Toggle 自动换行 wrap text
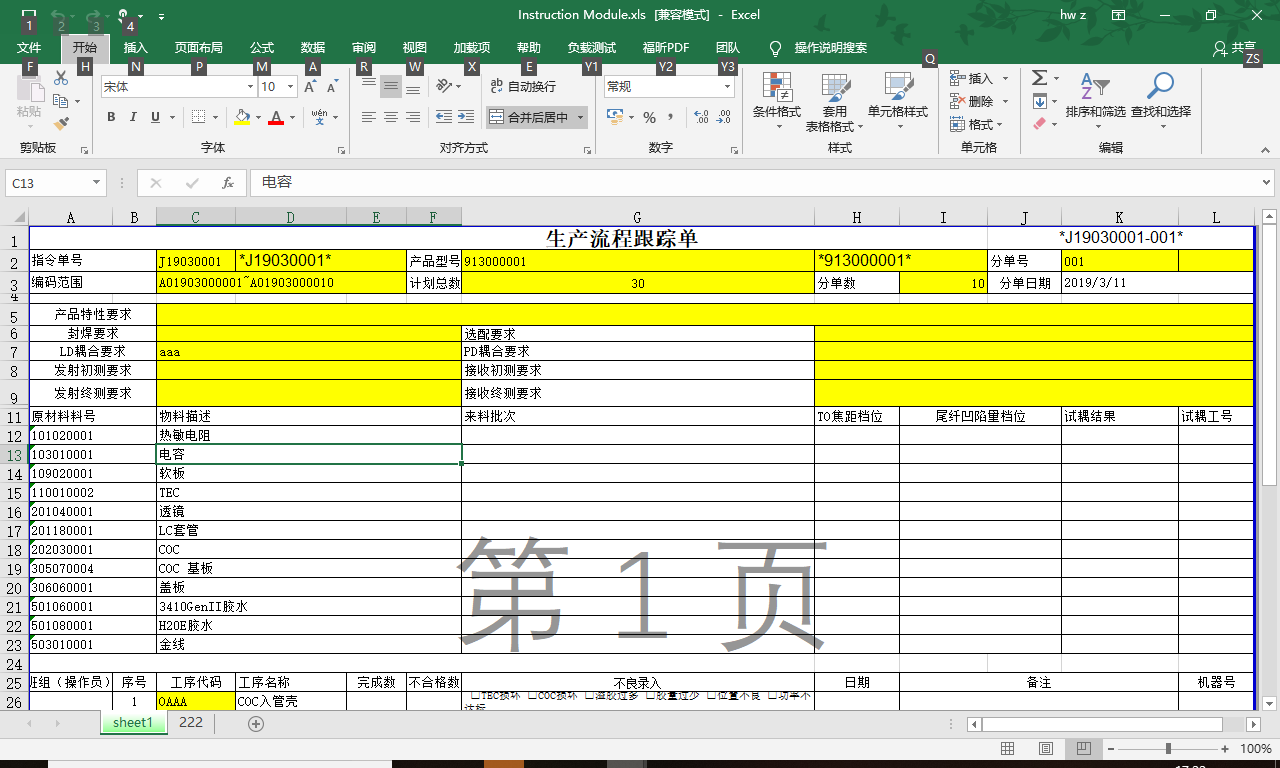The height and width of the screenshot is (768, 1280). click(522, 87)
